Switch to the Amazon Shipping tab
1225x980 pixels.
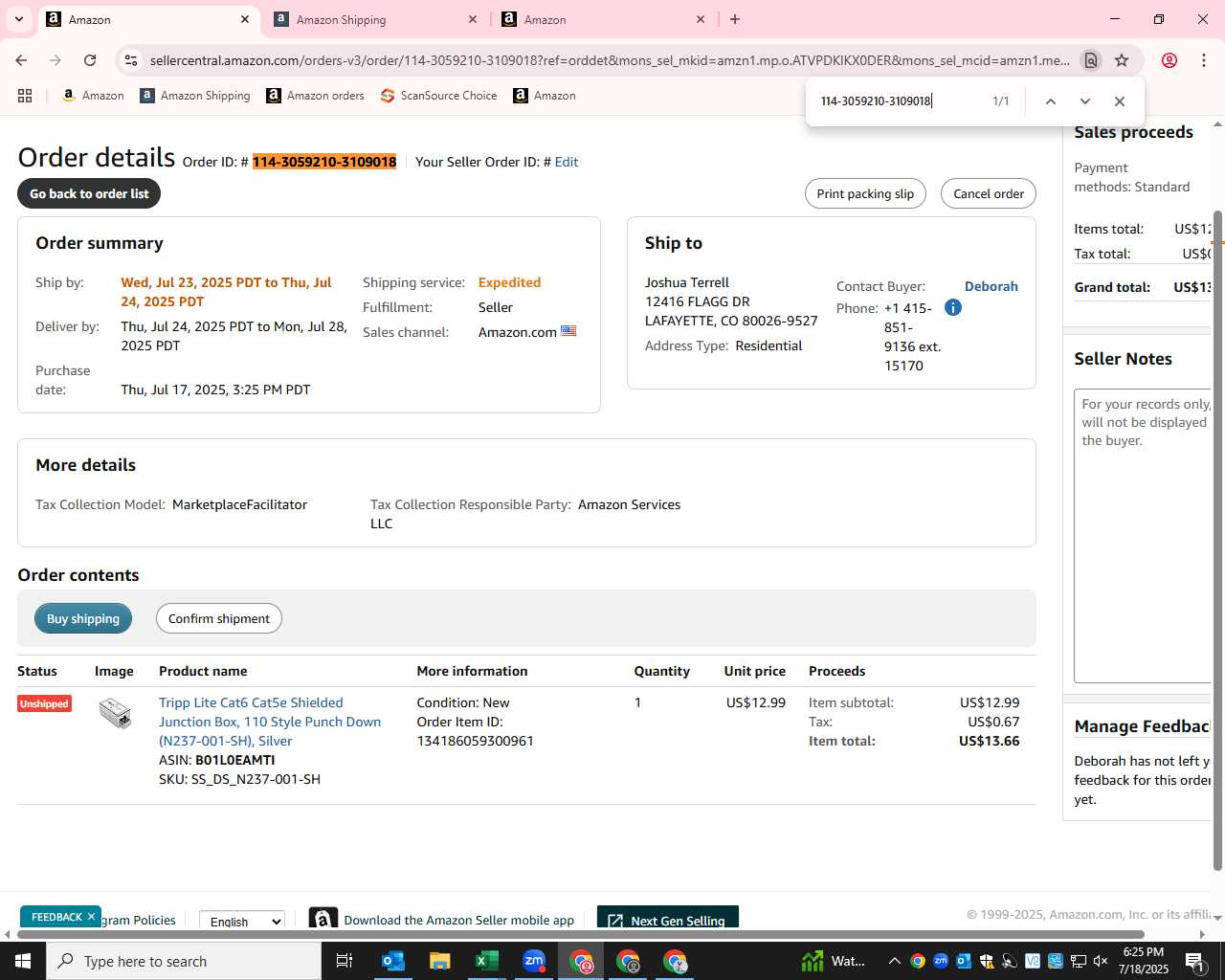point(375,19)
